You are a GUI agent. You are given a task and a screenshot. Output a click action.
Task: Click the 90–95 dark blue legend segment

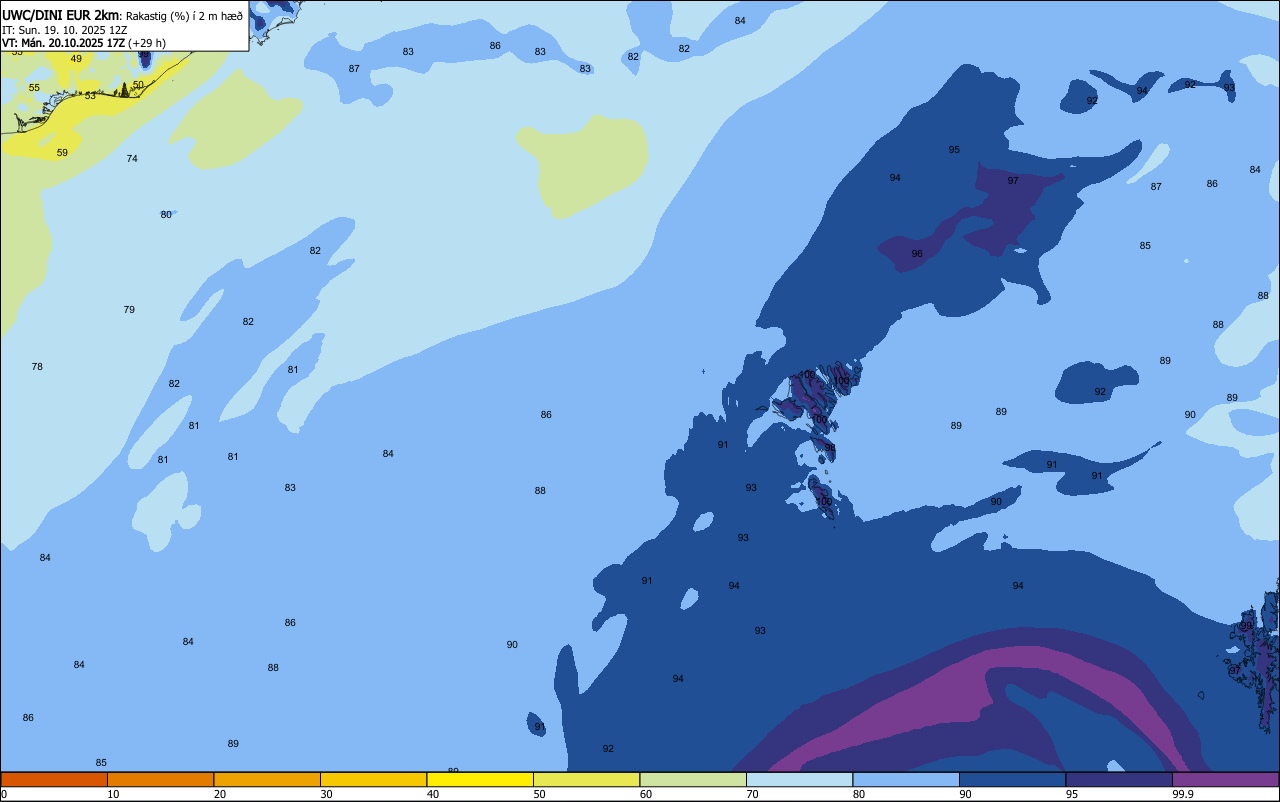click(1012, 780)
